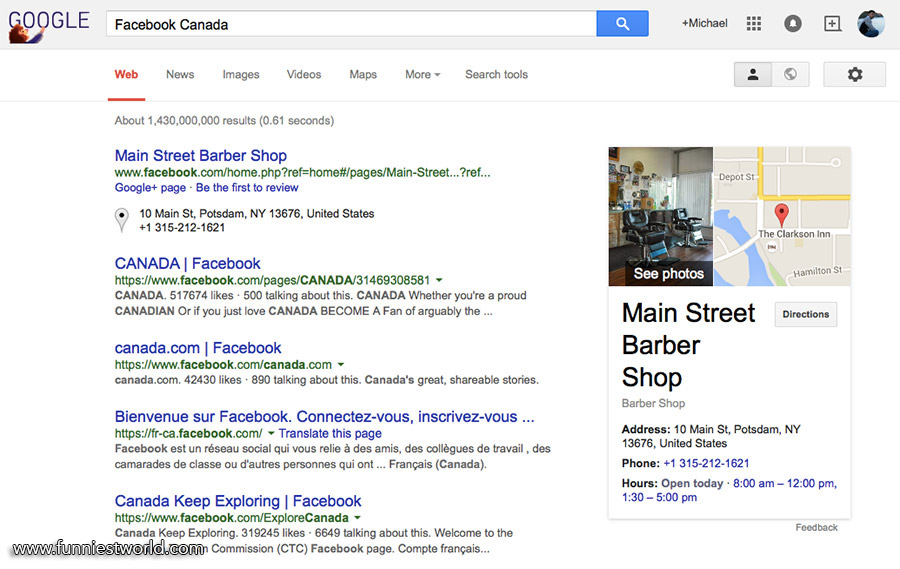Click the Google doodle logo
This screenshot has height=569, width=900.
(x=48, y=25)
